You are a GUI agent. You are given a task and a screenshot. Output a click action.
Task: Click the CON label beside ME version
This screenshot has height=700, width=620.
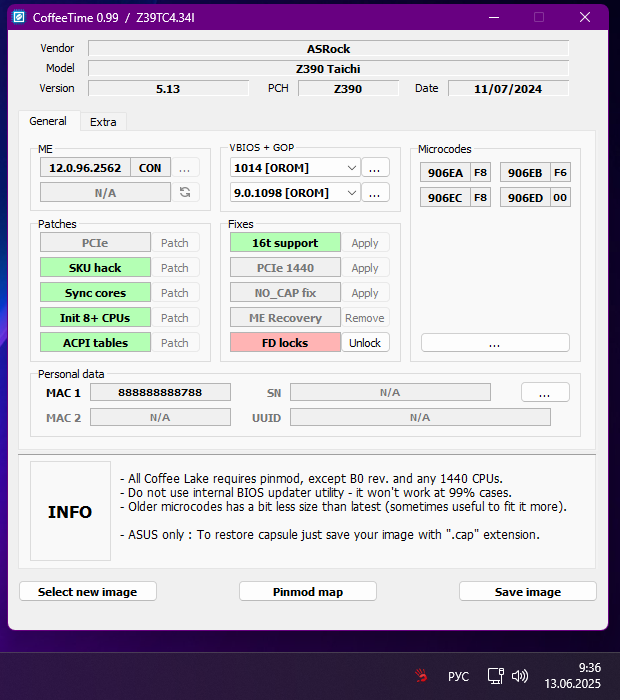[150, 168]
